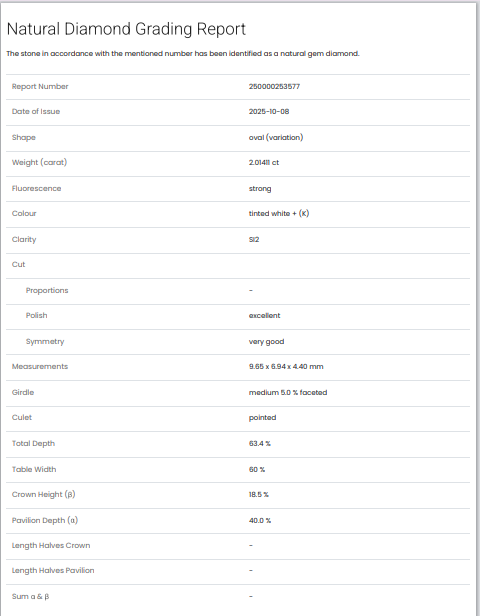Click the Length Halves Crown label
This screenshot has height=616, width=480.
(x=51, y=546)
